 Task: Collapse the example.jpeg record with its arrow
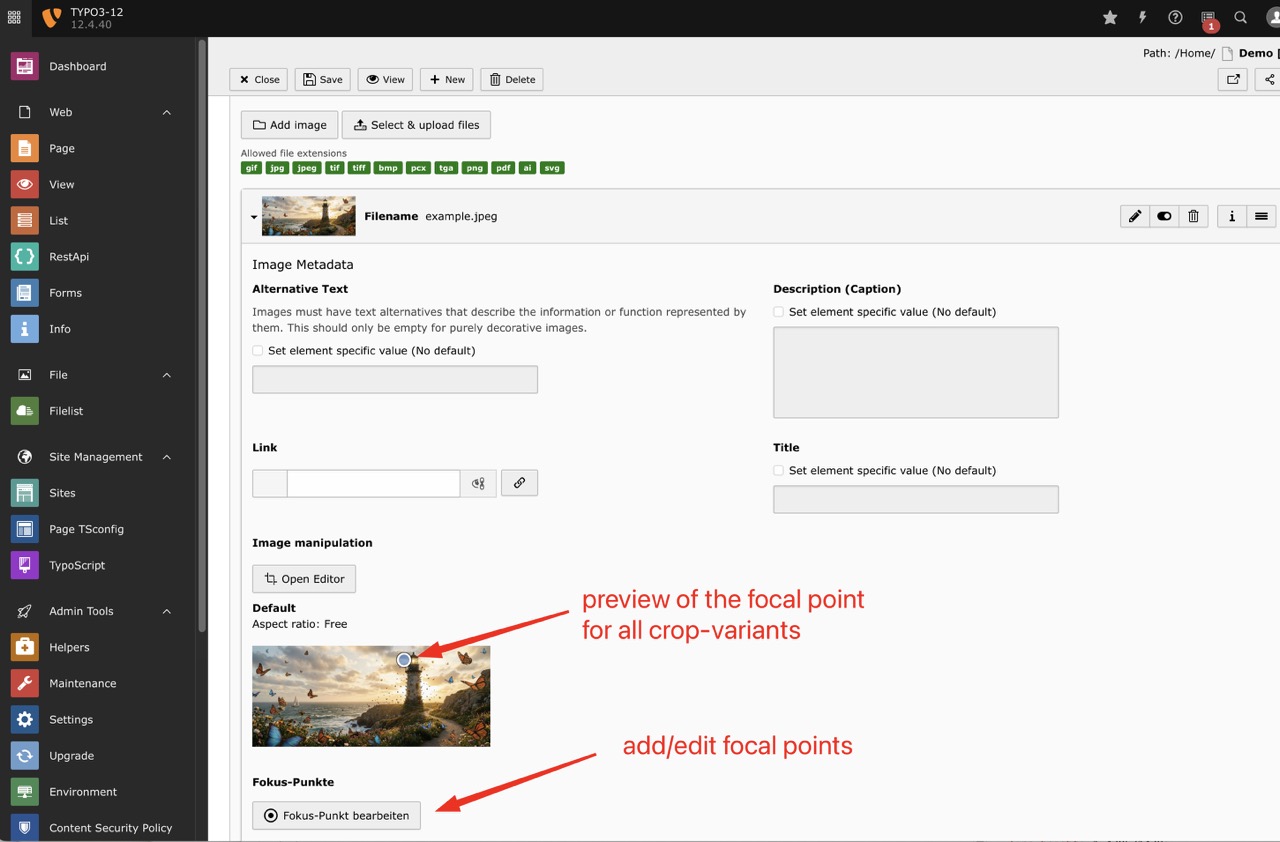point(253,216)
